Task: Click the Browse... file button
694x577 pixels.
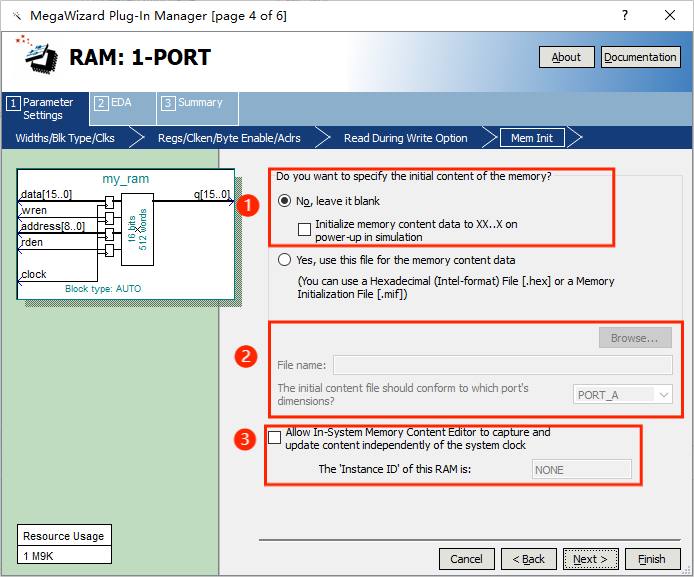Action: (x=635, y=338)
